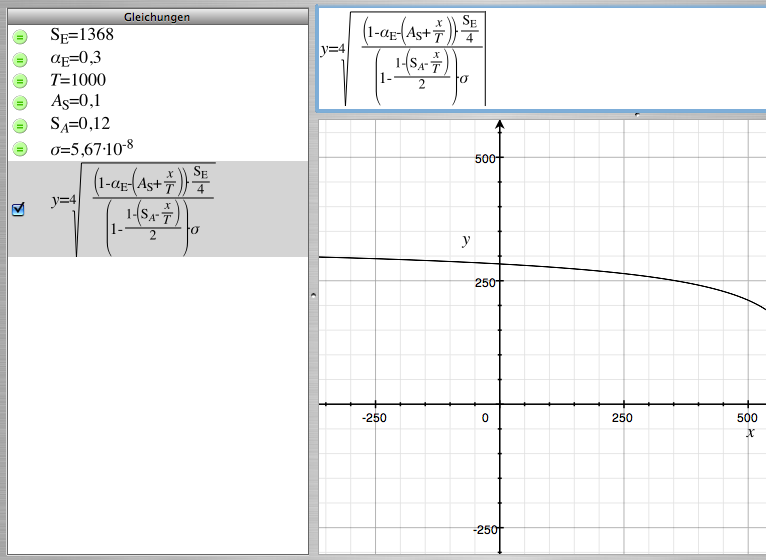
Task: Click the Gleichungen list header
Action: point(158,17)
